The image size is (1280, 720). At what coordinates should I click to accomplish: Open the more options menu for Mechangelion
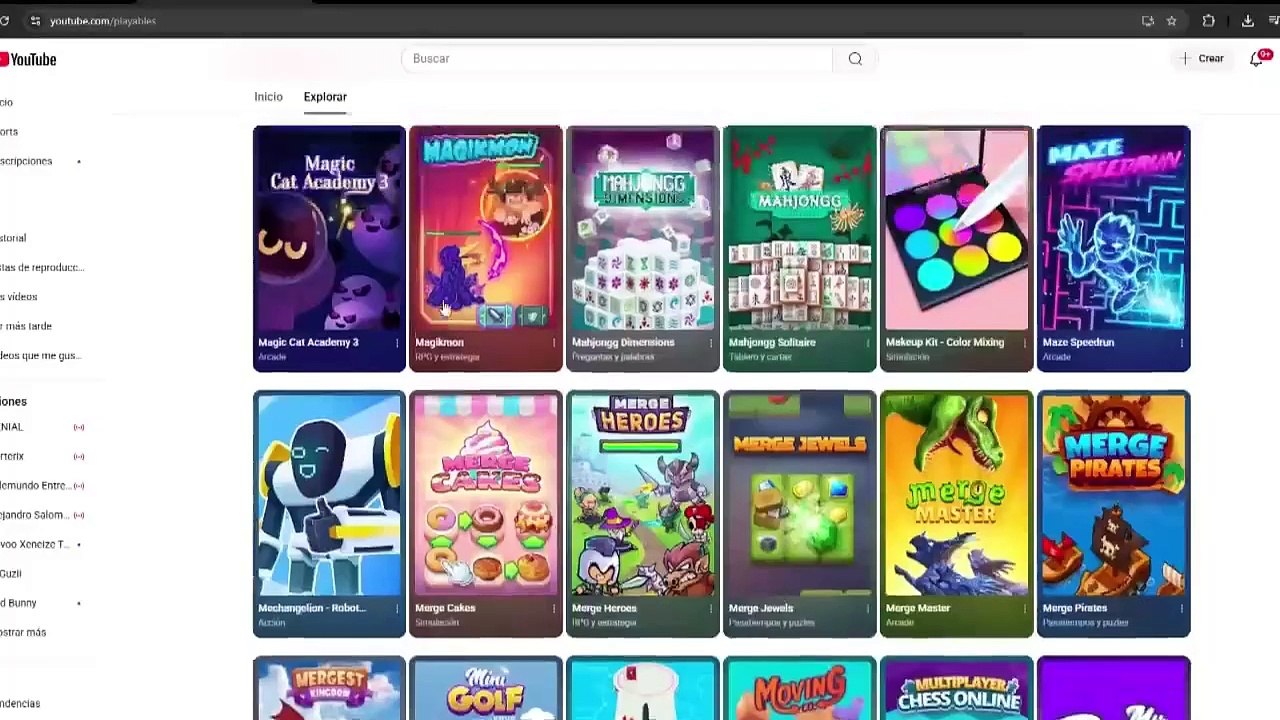pyautogui.click(x=397, y=608)
